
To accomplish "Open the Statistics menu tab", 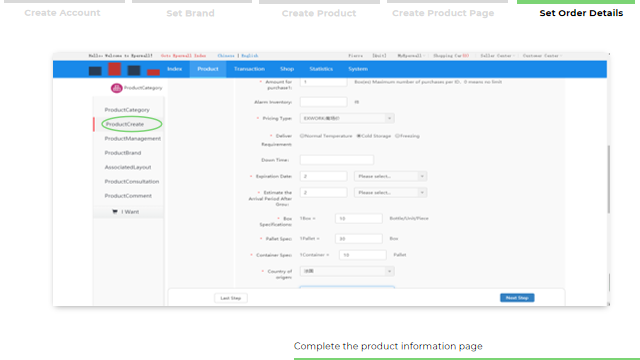I will (x=321, y=69).
